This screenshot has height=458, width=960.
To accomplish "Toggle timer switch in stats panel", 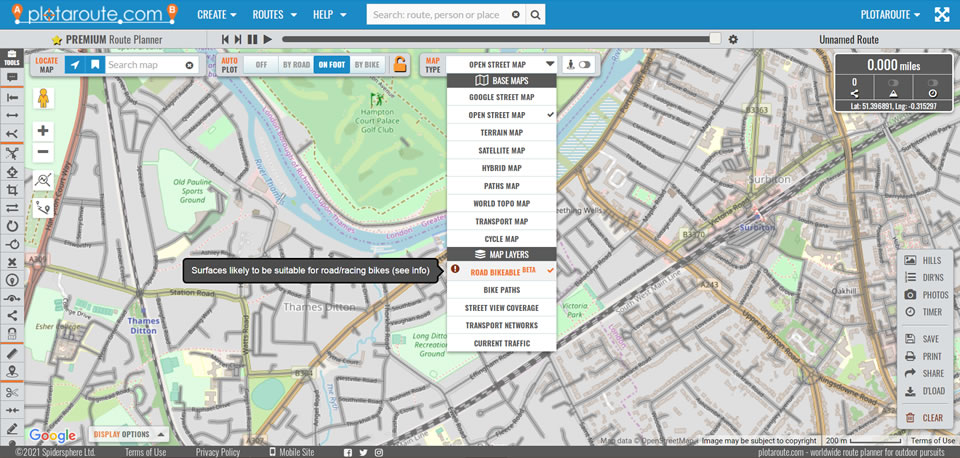I will (932, 83).
